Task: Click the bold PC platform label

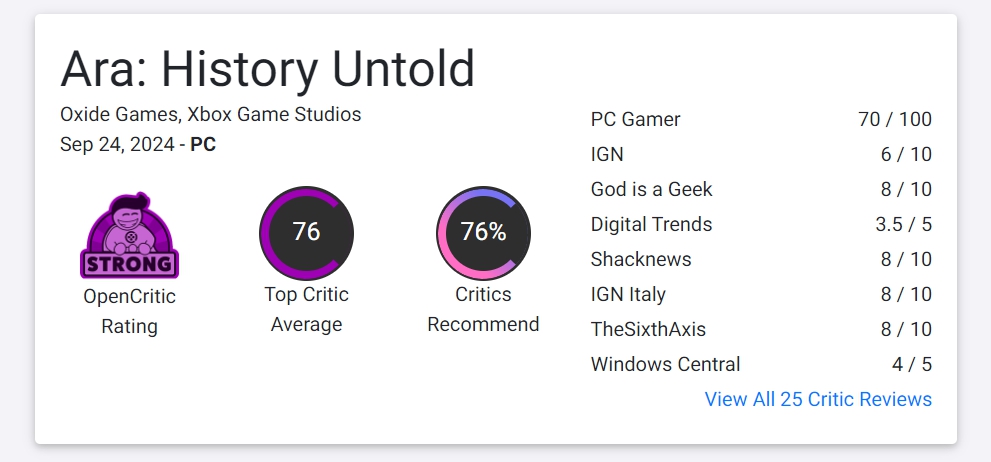Action: pyautogui.click(x=203, y=145)
